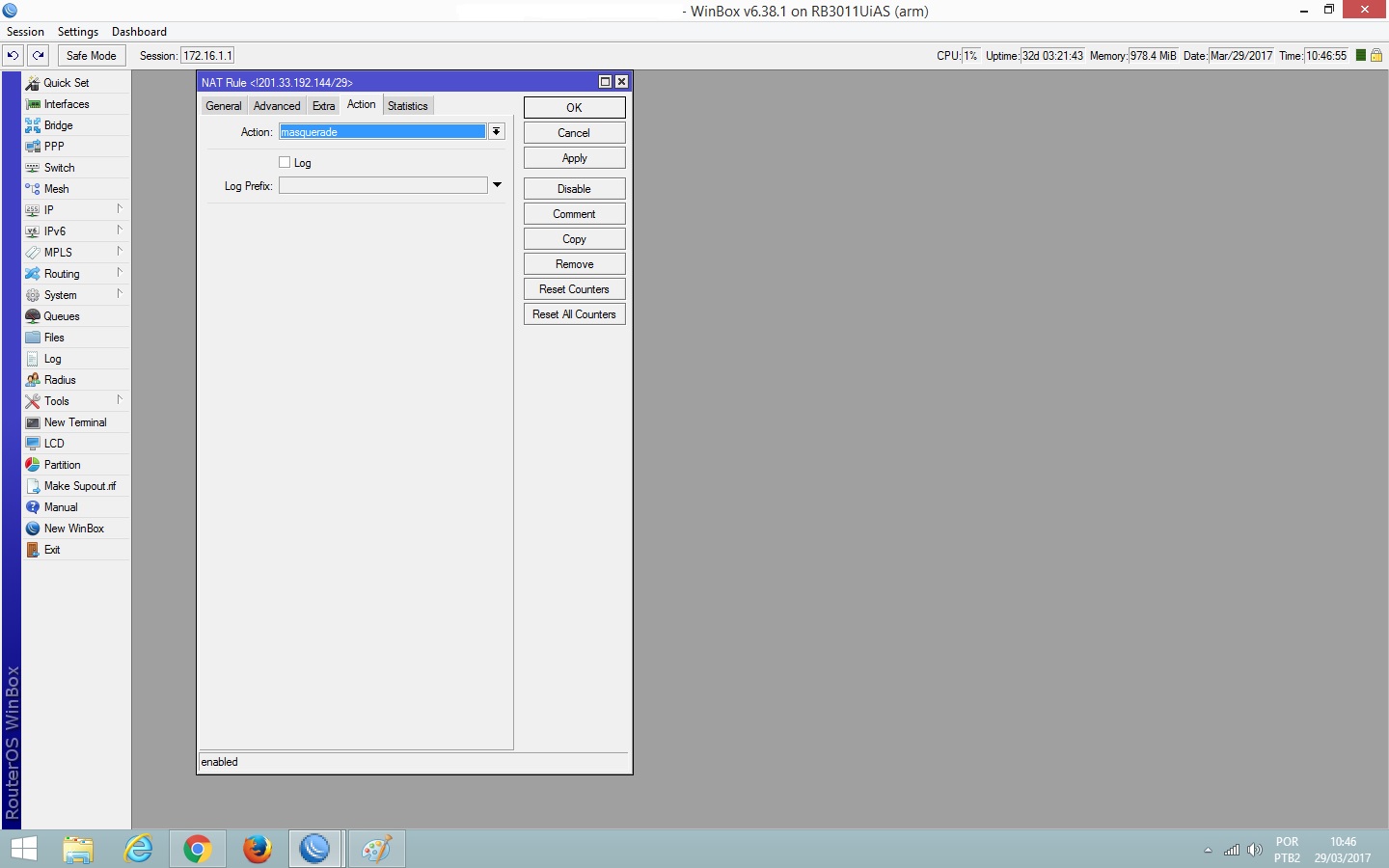1389x868 pixels.
Task: Expand the Routing submenu
Action: [x=120, y=273]
